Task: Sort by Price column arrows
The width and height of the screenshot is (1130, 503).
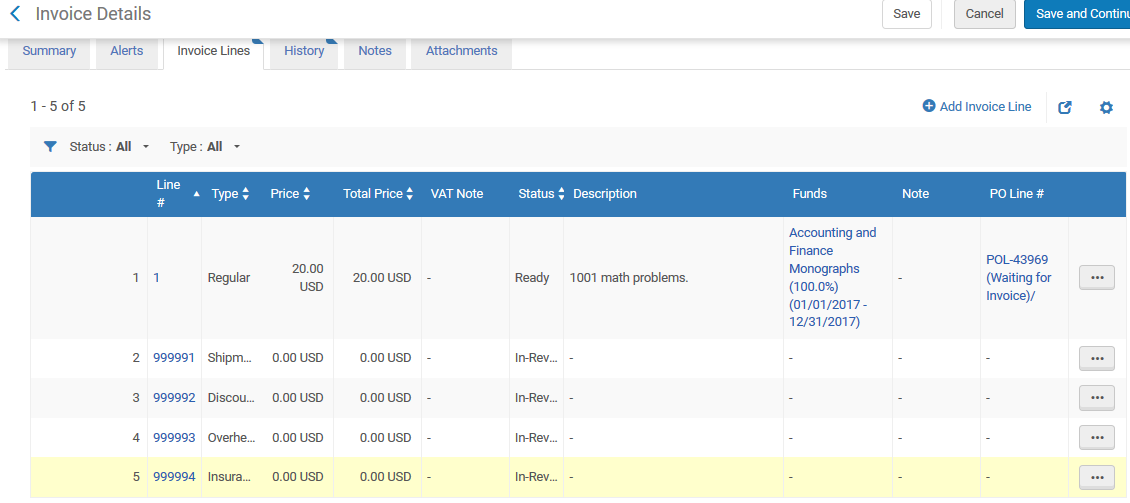Action: pyautogui.click(x=306, y=194)
